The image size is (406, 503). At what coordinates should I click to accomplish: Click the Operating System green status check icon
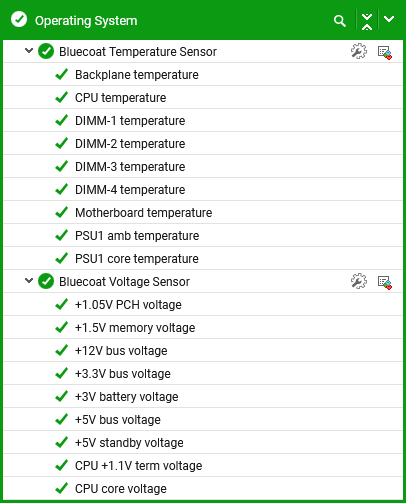click(19, 19)
